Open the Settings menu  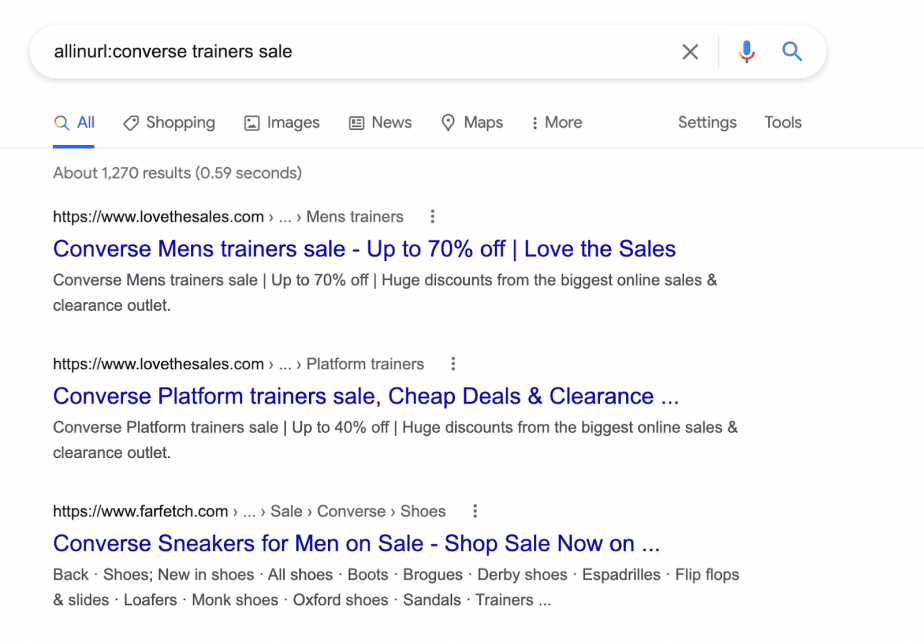[707, 123]
